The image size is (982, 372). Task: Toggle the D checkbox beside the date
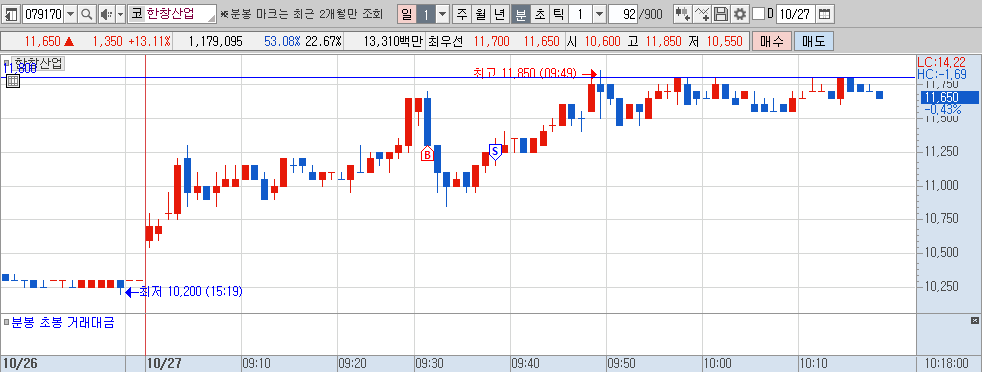[758, 14]
